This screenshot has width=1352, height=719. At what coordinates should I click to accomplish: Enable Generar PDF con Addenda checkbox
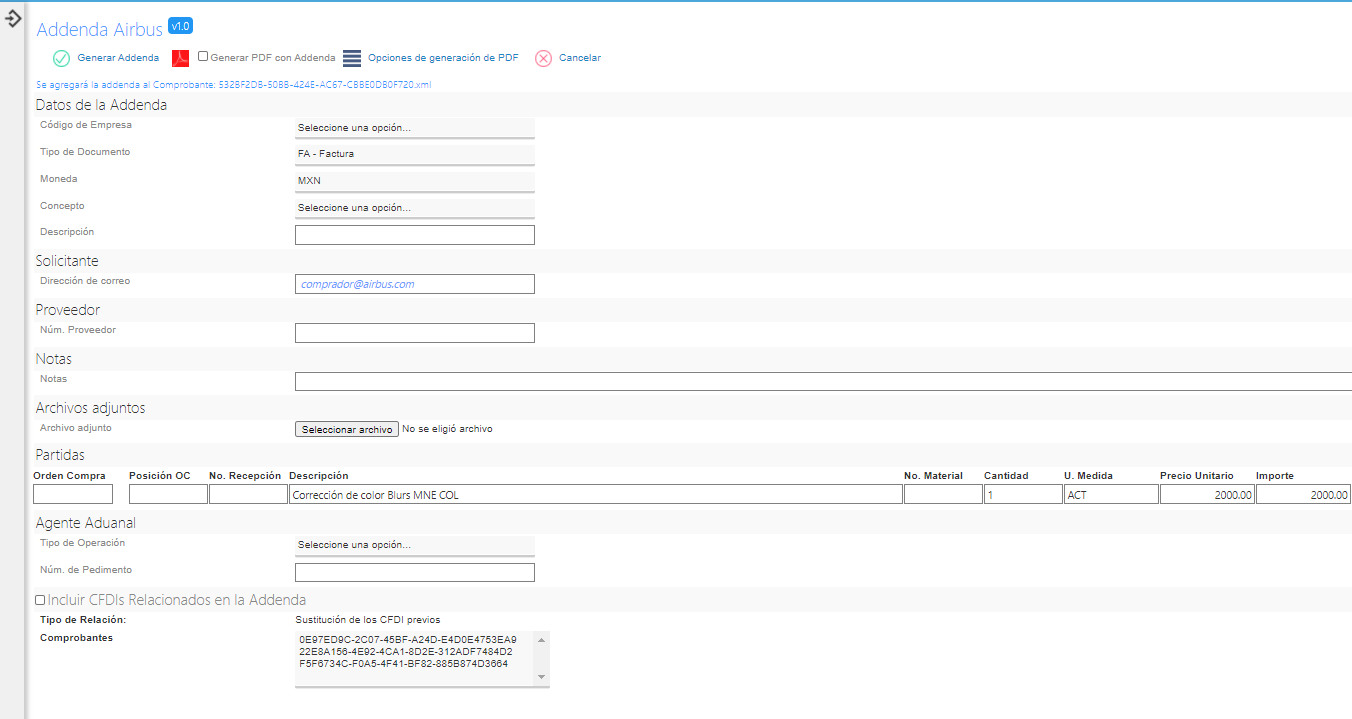[x=203, y=57]
